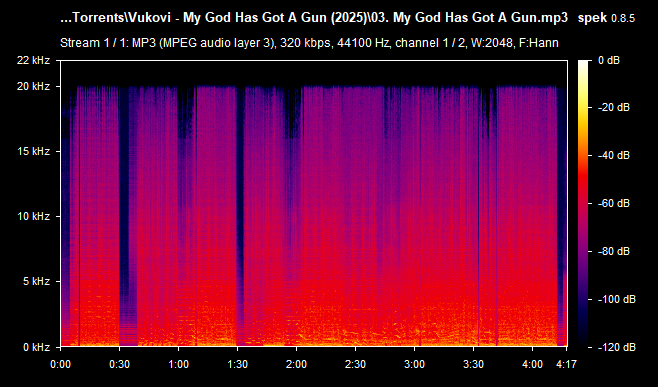658x387 pixels.
Task: Click the file path title text
Action: click(314, 18)
